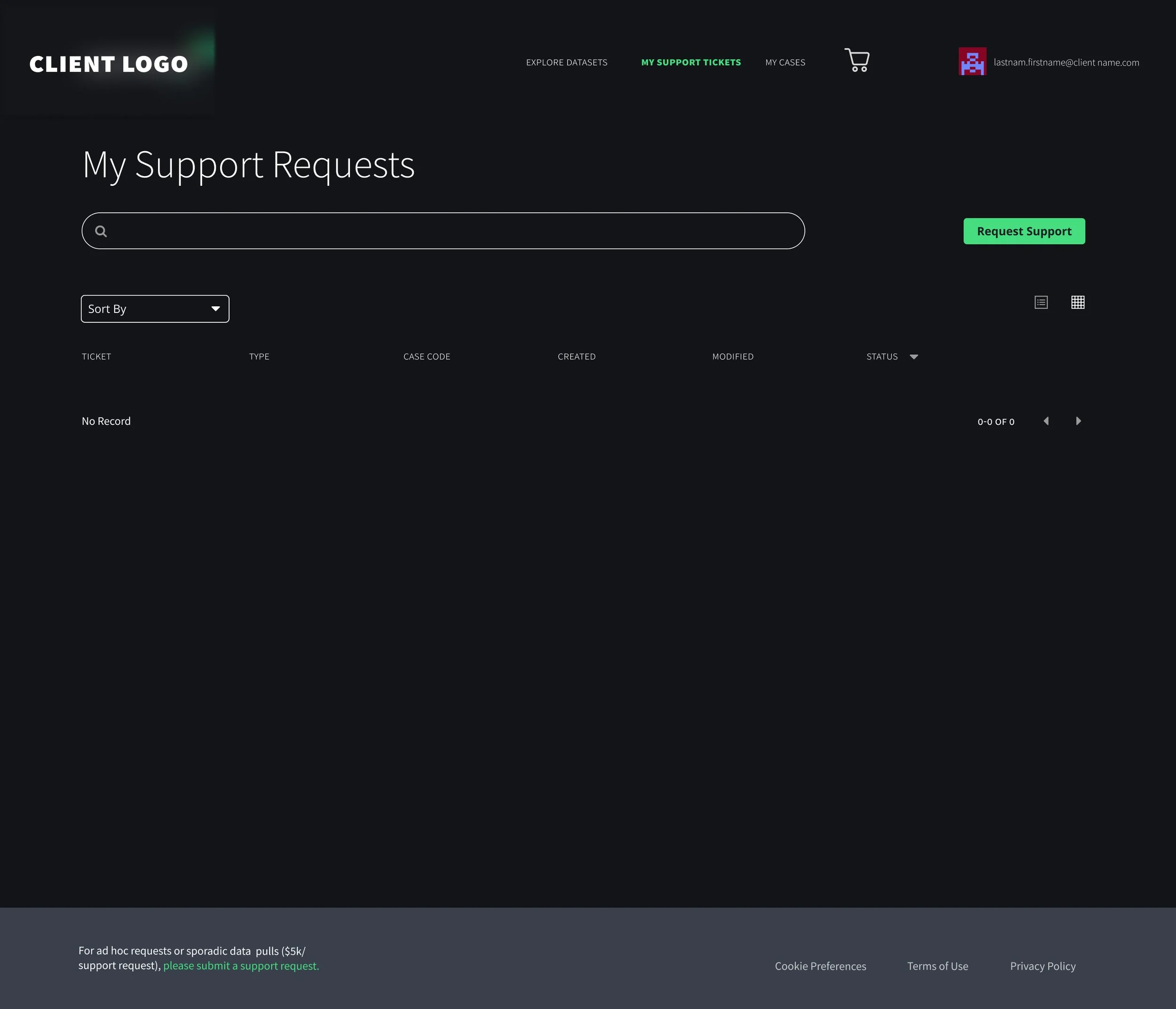Open the Sort By dropdown
Image resolution: width=1176 pixels, height=1009 pixels.
[155, 309]
